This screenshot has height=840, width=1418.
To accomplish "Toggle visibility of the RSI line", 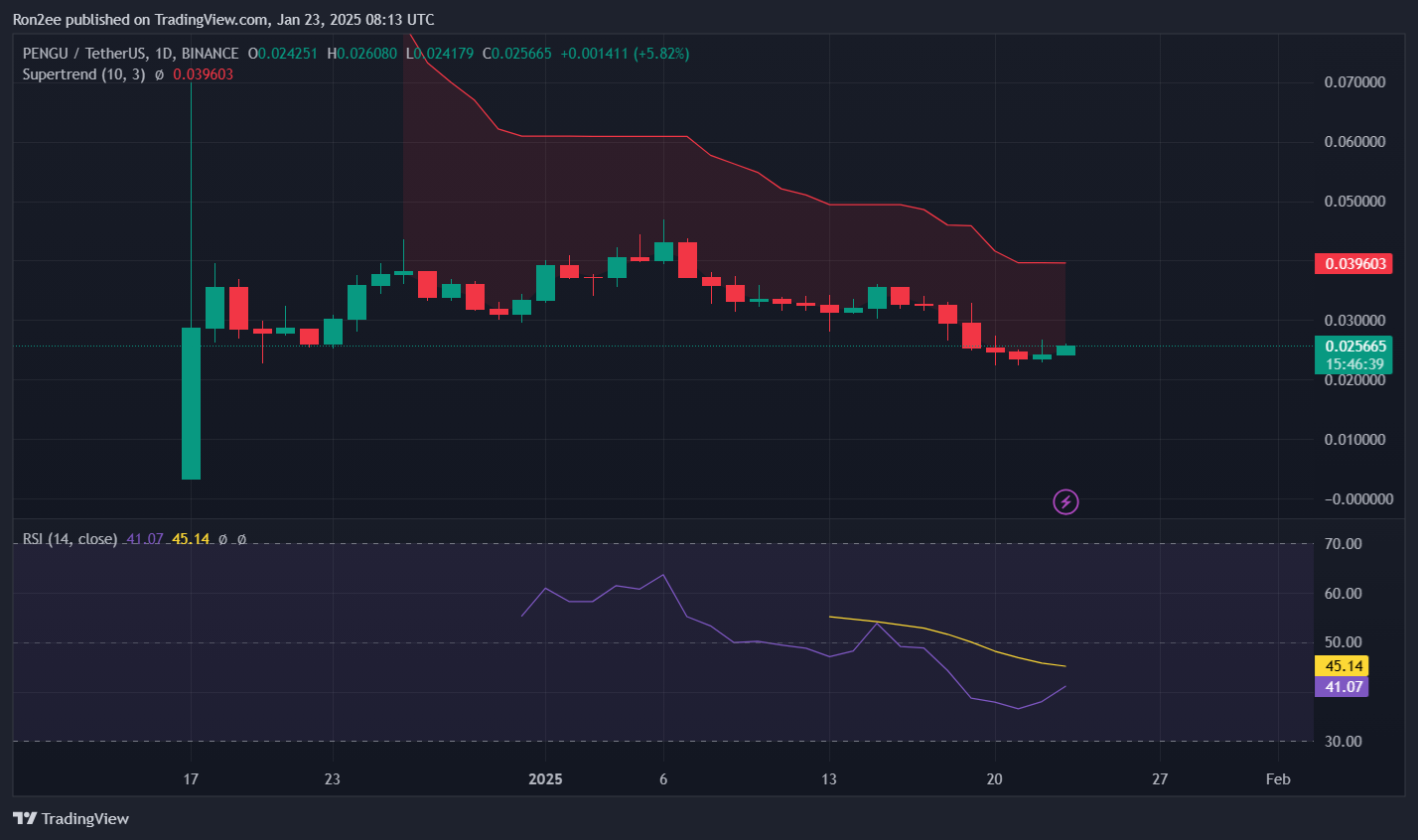I will [x=223, y=539].
